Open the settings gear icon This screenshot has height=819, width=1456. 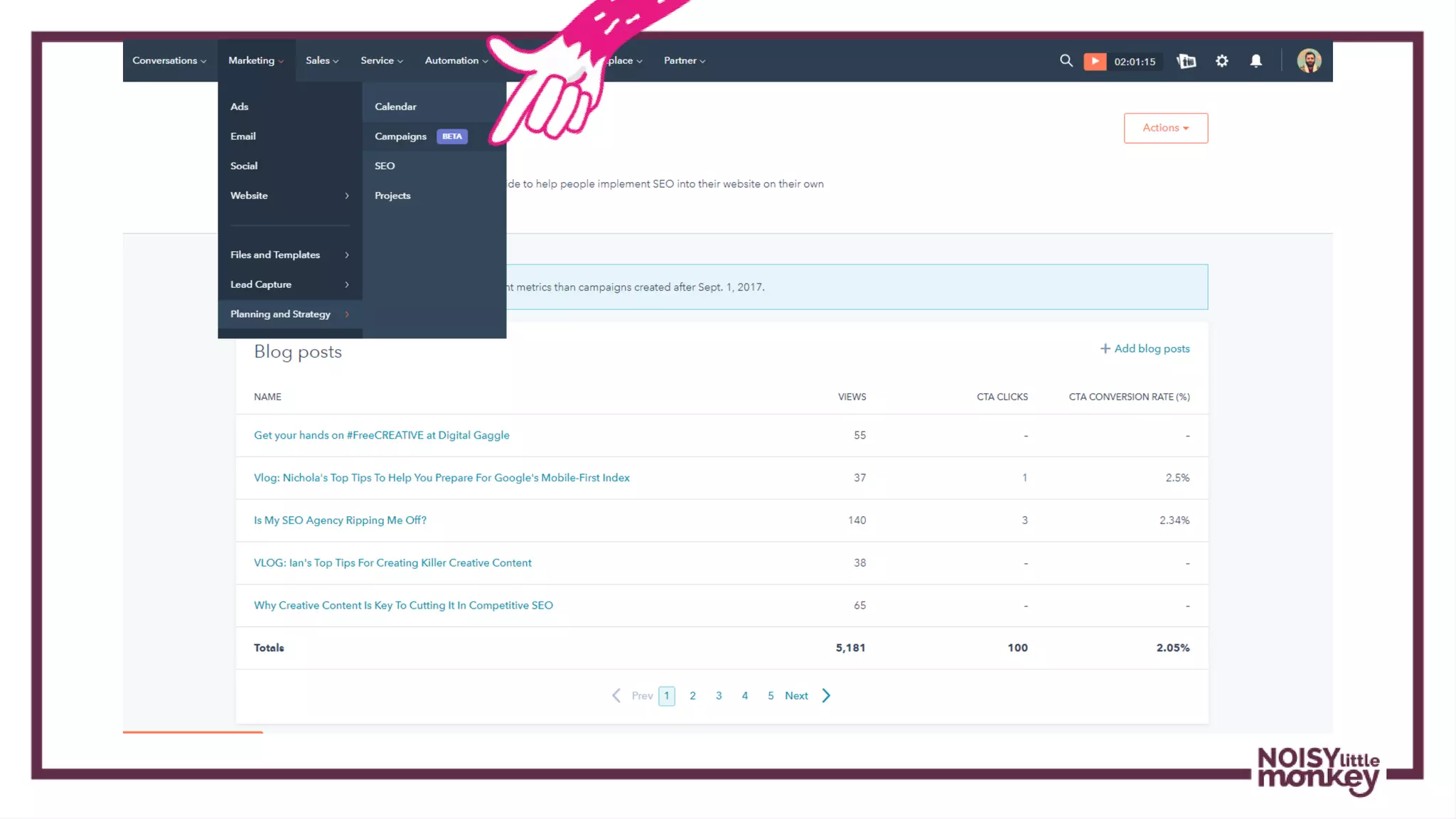coord(1221,61)
